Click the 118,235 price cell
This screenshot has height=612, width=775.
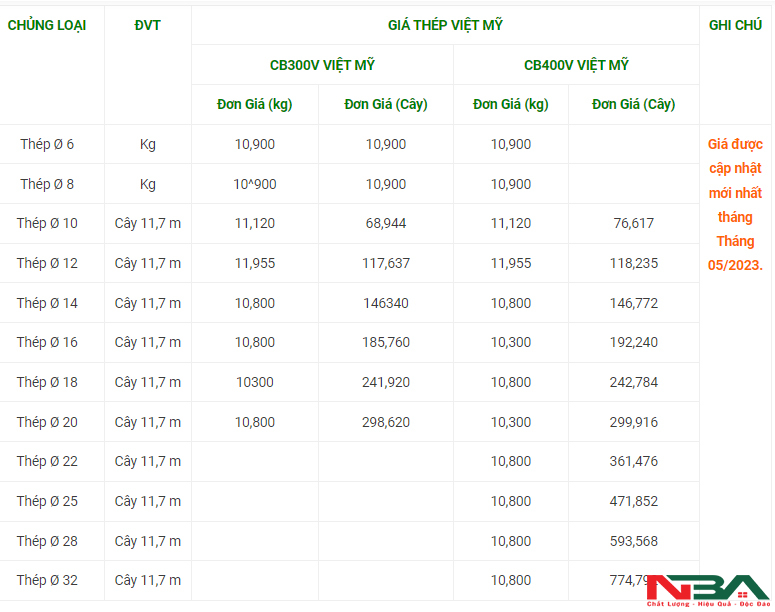pyautogui.click(x=634, y=263)
